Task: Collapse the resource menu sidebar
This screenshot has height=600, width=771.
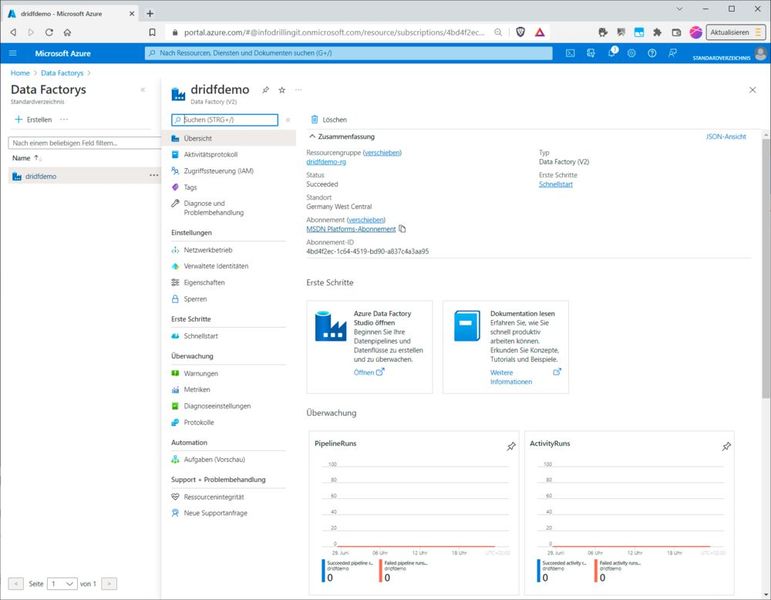Action: point(288,120)
